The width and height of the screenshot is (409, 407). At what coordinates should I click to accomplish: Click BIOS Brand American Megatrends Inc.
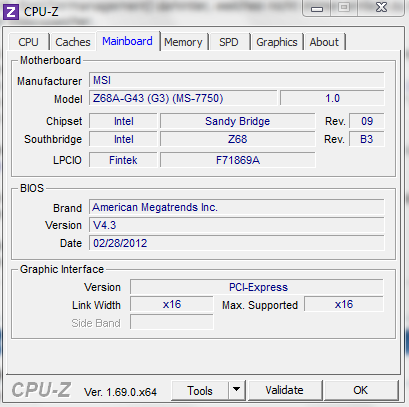pyautogui.click(x=237, y=207)
